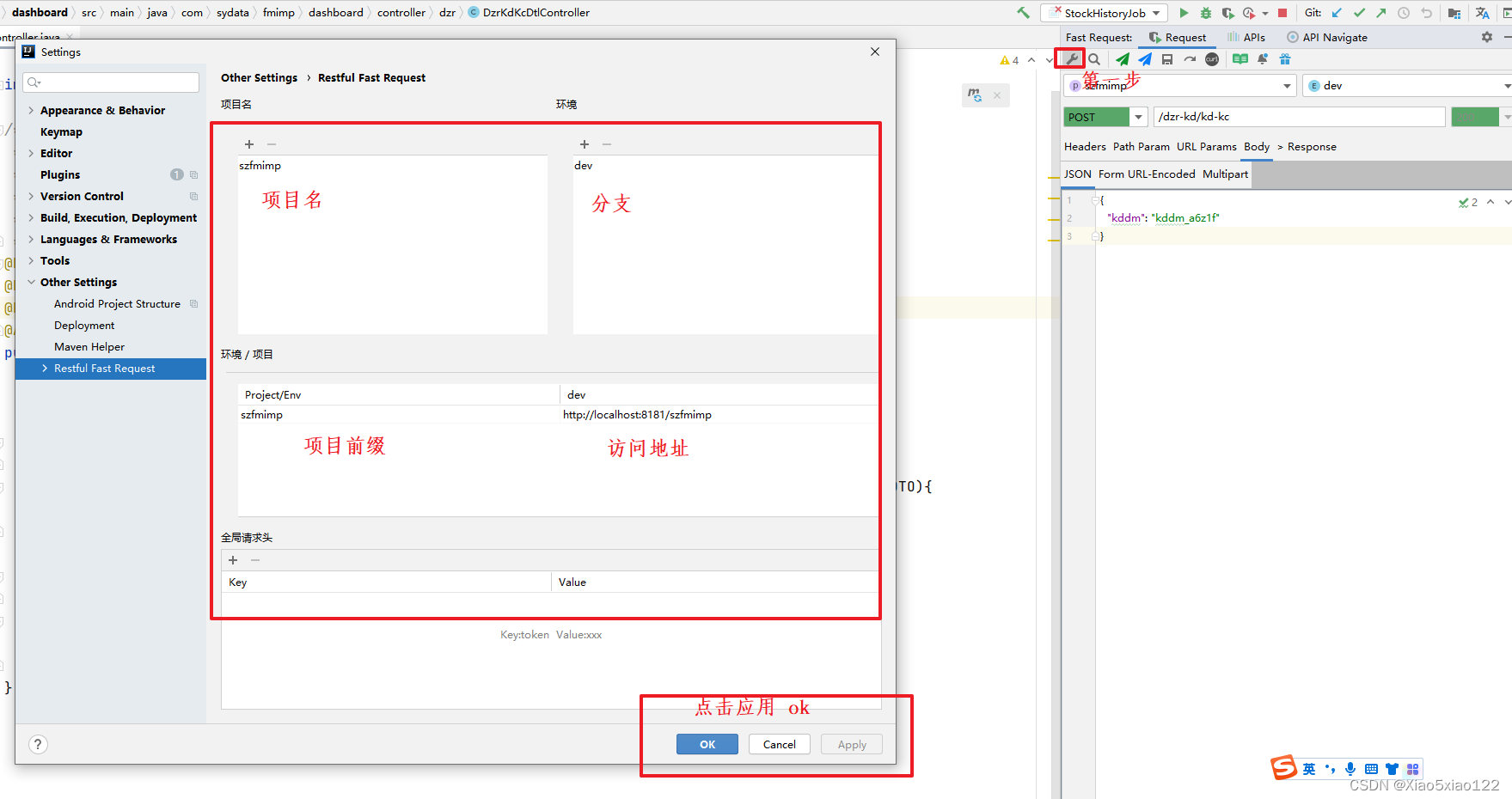The height and width of the screenshot is (799, 1512).
Task: Click the magnifier search icon in Fast Request toolbar
Action: (1094, 59)
